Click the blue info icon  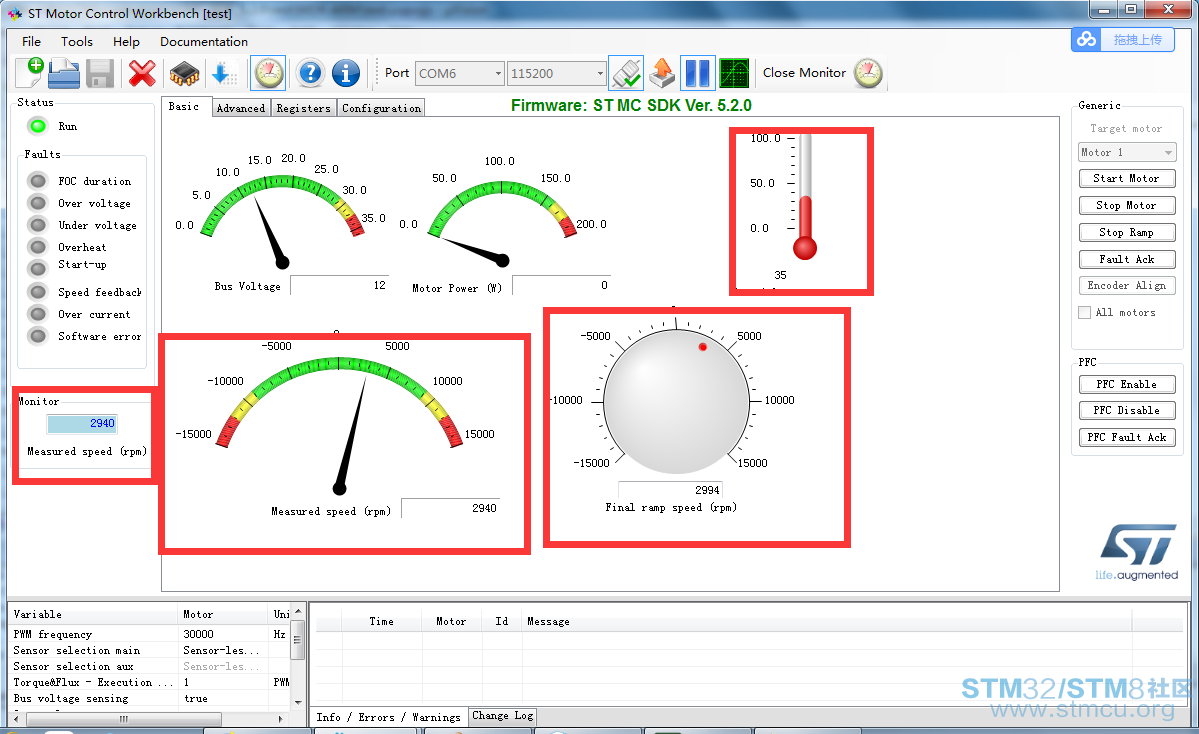tap(346, 73)
